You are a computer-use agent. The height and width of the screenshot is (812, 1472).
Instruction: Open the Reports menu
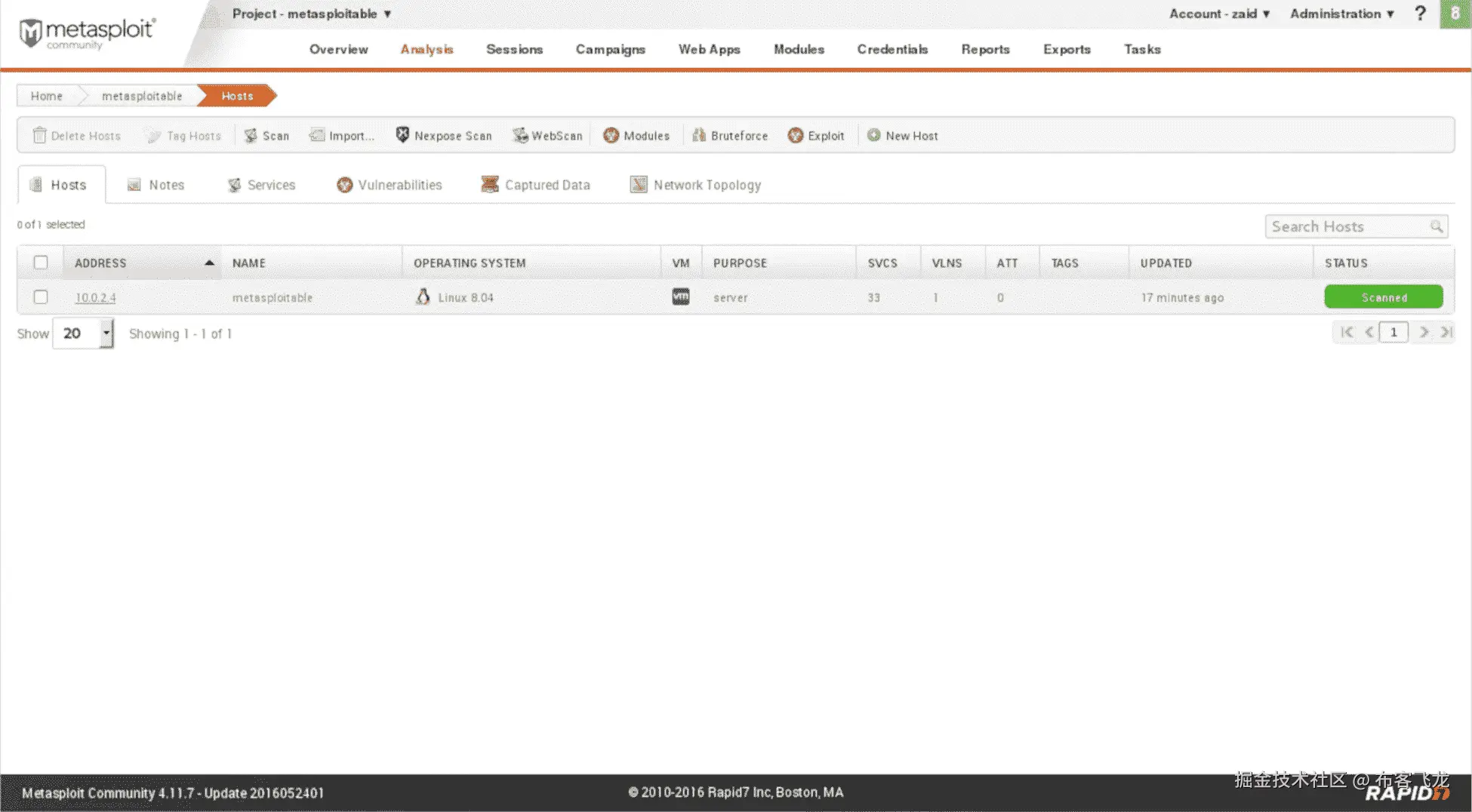[x=986, y=49]
